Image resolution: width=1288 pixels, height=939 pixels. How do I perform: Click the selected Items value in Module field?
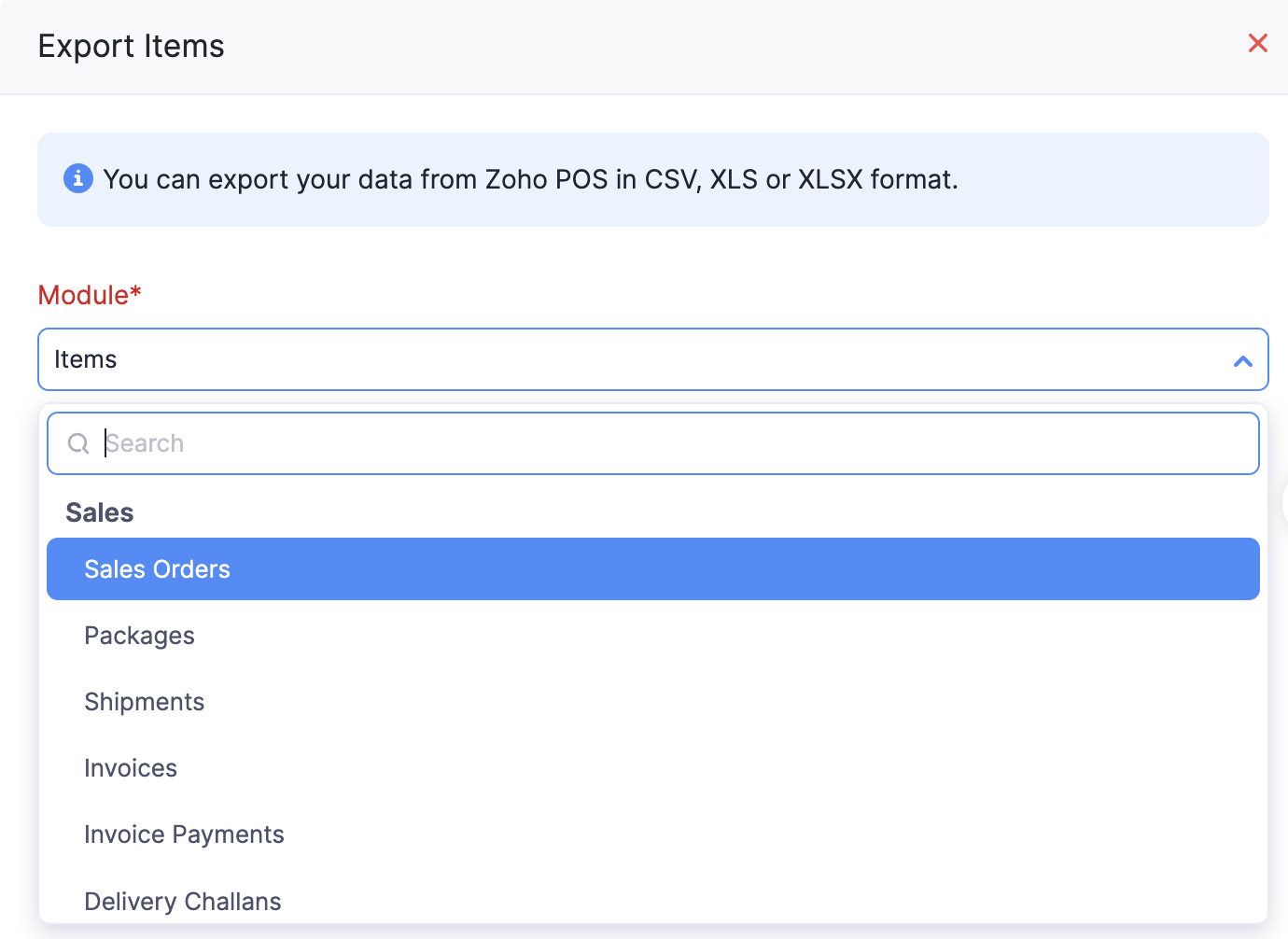click(x=86, y=359)
